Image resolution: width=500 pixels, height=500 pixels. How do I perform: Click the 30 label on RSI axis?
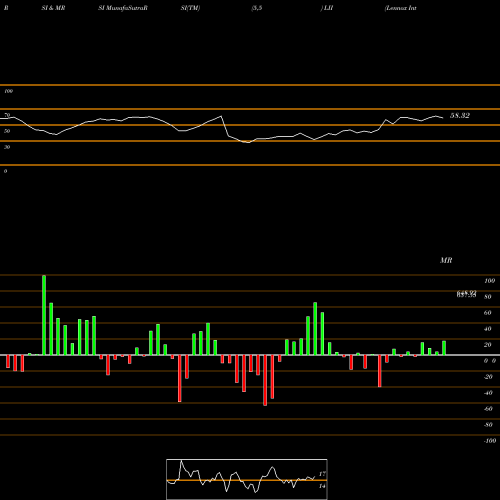[7, 147]
